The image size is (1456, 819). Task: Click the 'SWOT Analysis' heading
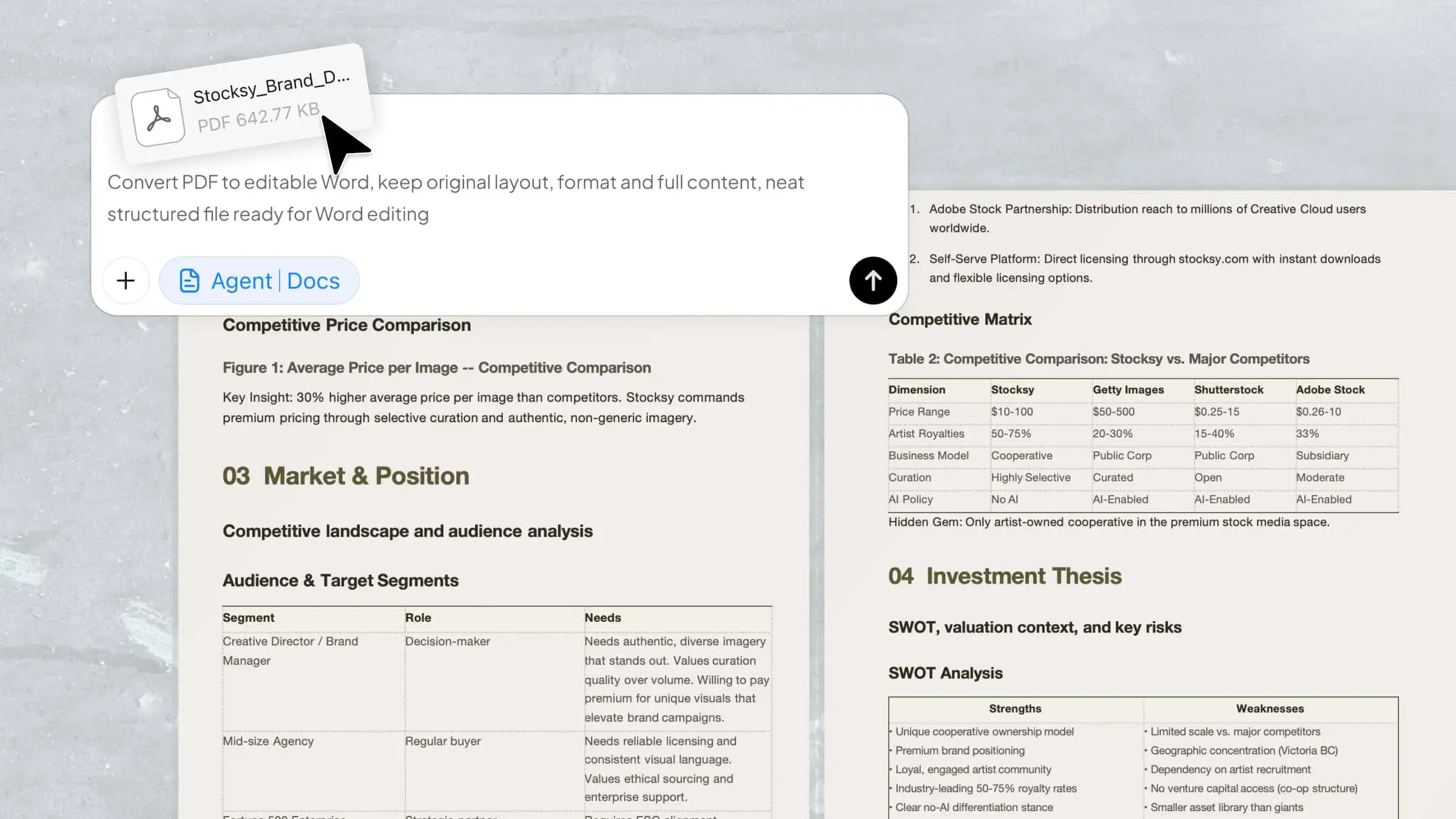coord(945,673)
